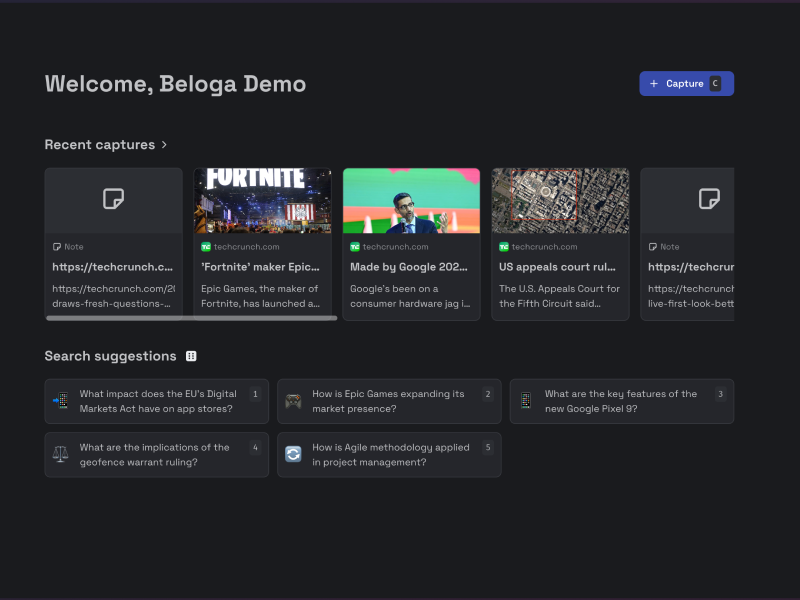The height and width of the screenshot is (600, 800).
Task: Open the satellite map thumbnail of appeals court card
Action: [x=560, y=201]
